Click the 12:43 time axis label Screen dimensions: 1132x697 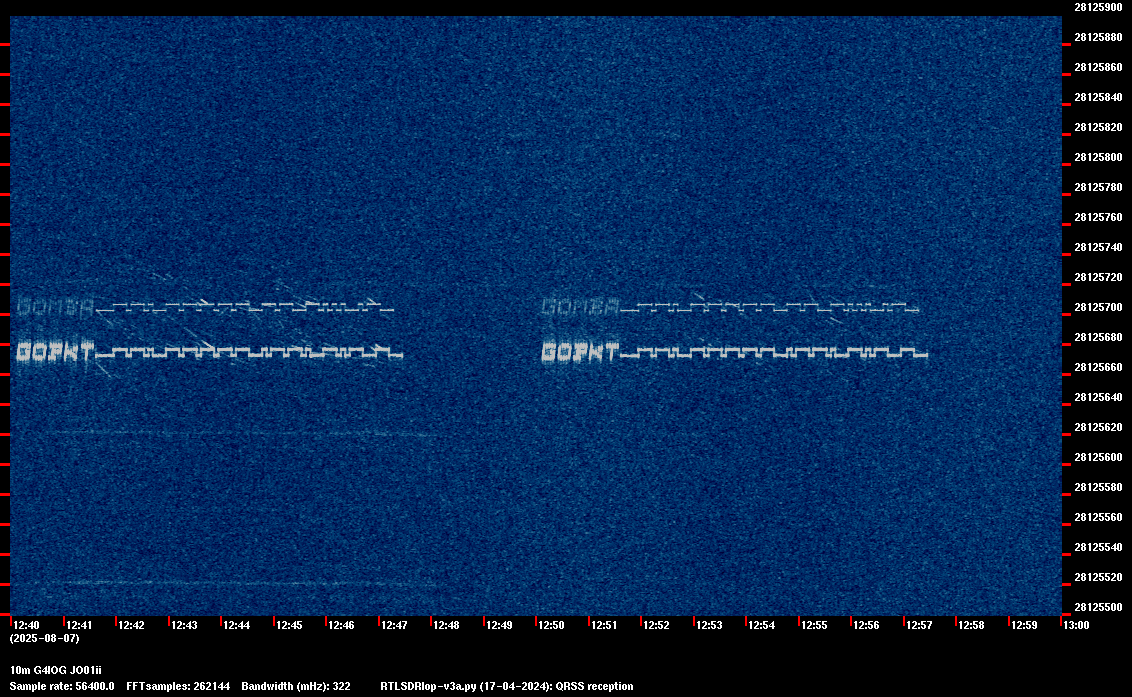pos(184,625)
